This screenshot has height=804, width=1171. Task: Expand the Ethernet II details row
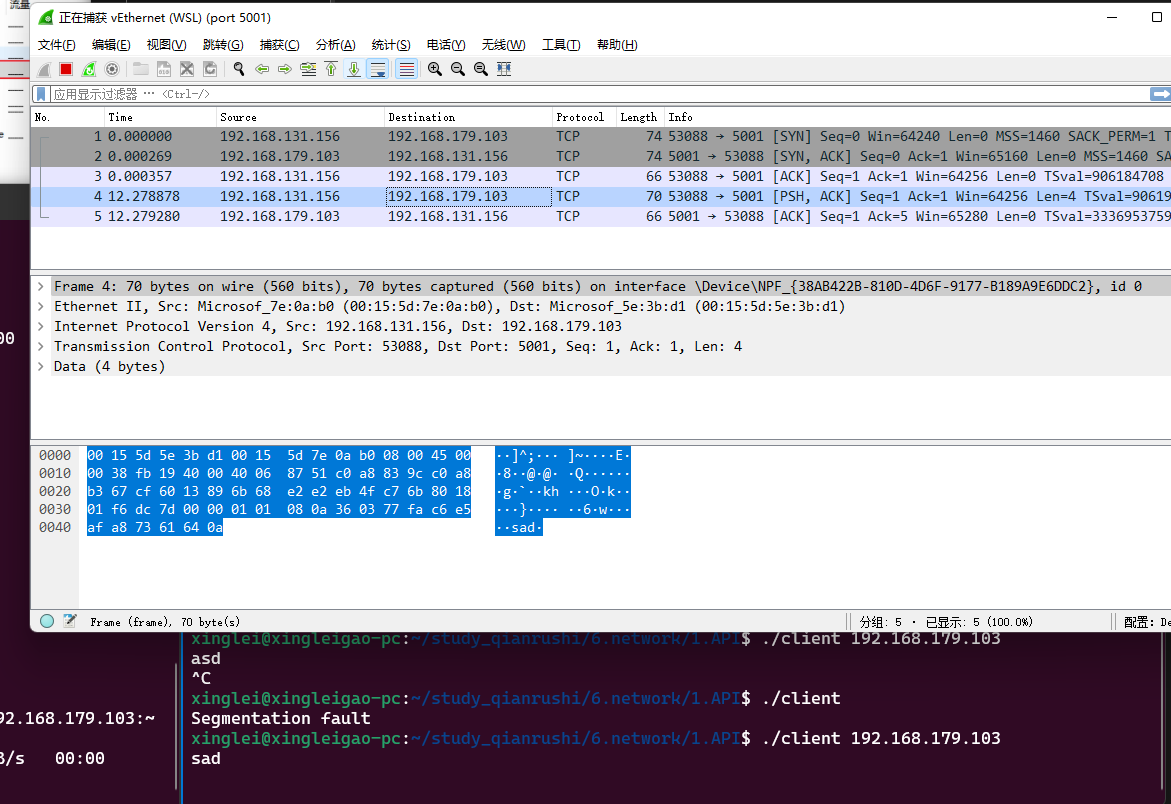pyautogui.click(x=41, y=306)
